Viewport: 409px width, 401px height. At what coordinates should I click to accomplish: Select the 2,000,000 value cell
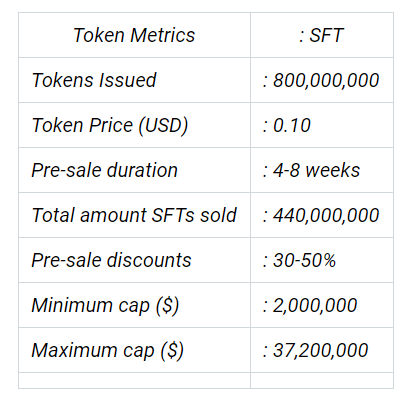[x=322, y=305]
